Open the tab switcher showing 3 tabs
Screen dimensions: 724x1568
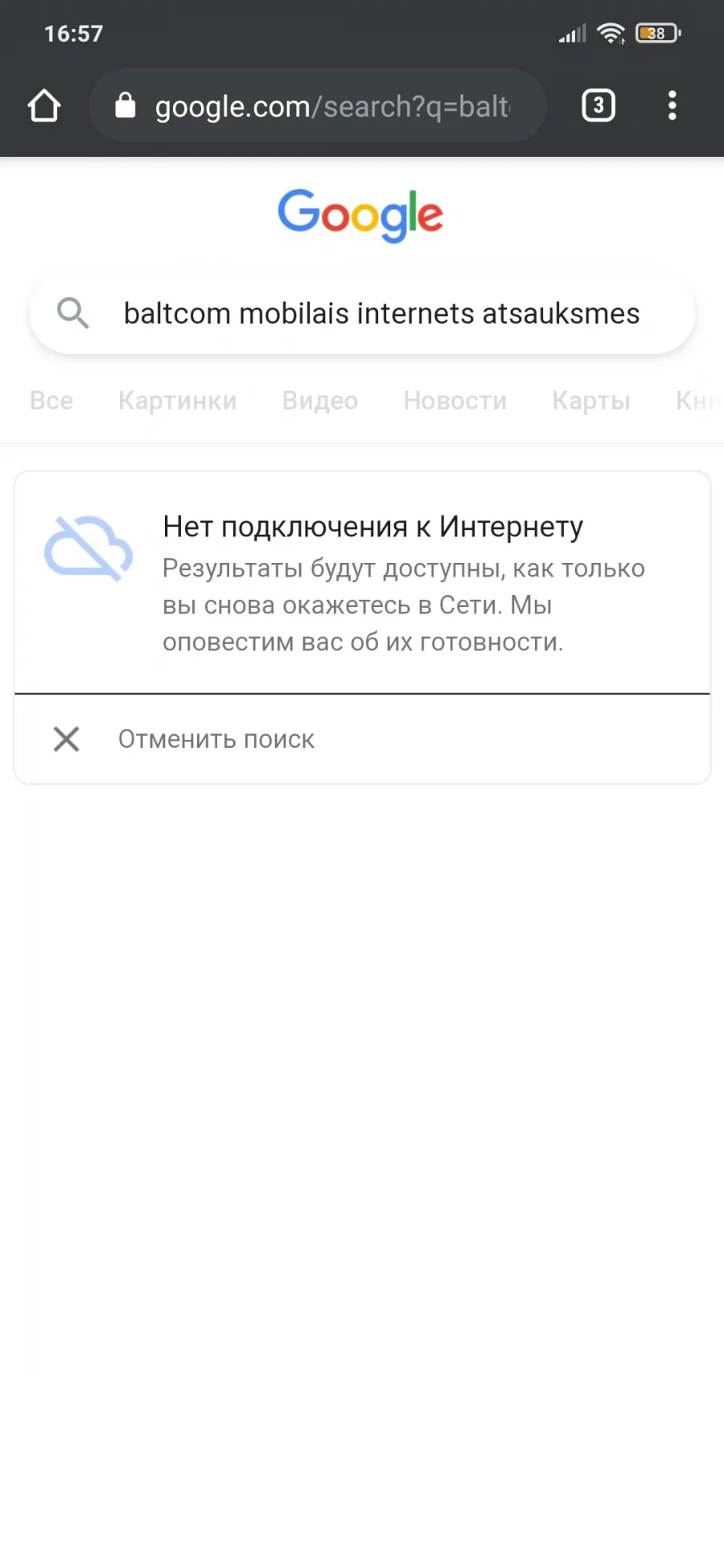click(x=599, y=105)
